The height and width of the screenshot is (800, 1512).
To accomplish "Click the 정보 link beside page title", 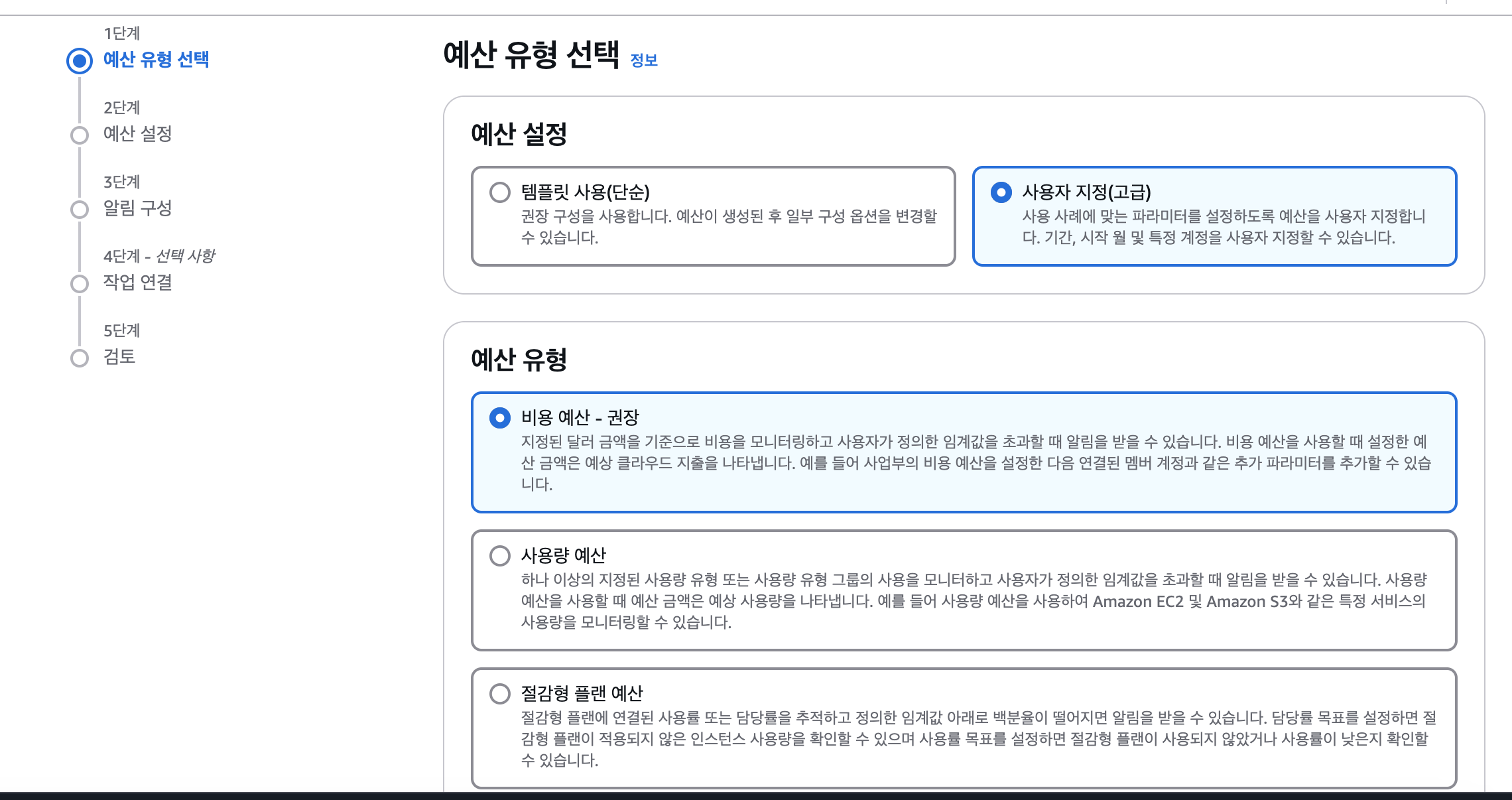I will tap(643, 60).
